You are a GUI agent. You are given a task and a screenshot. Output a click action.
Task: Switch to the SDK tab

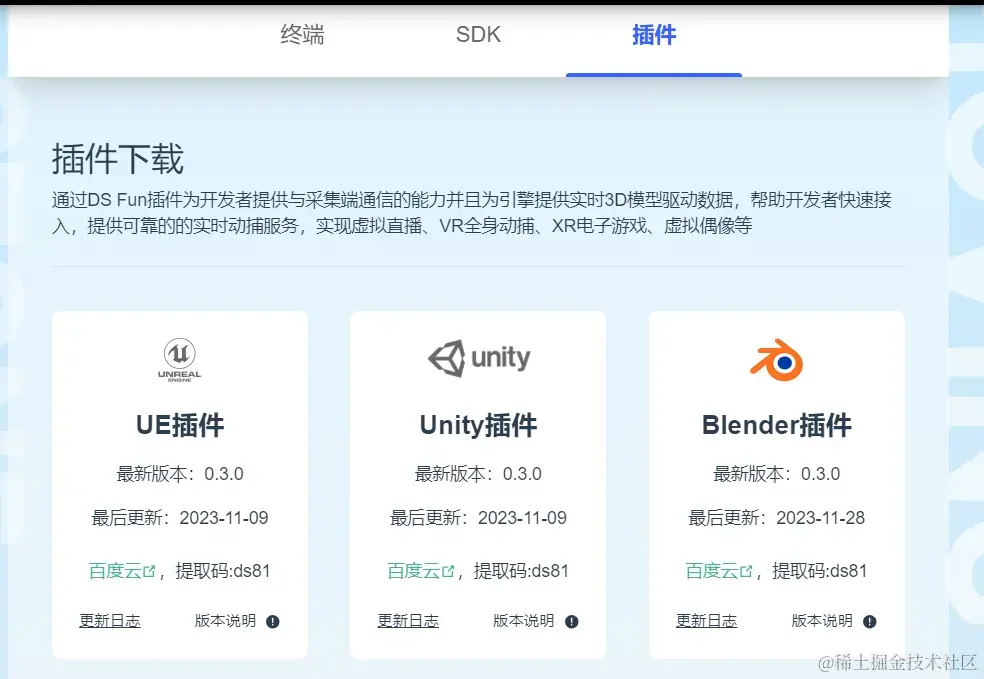(x=478, y=35)
